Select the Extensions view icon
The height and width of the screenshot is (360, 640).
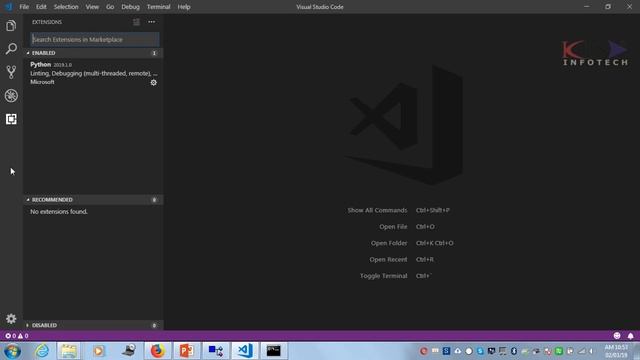click(11, 119)
